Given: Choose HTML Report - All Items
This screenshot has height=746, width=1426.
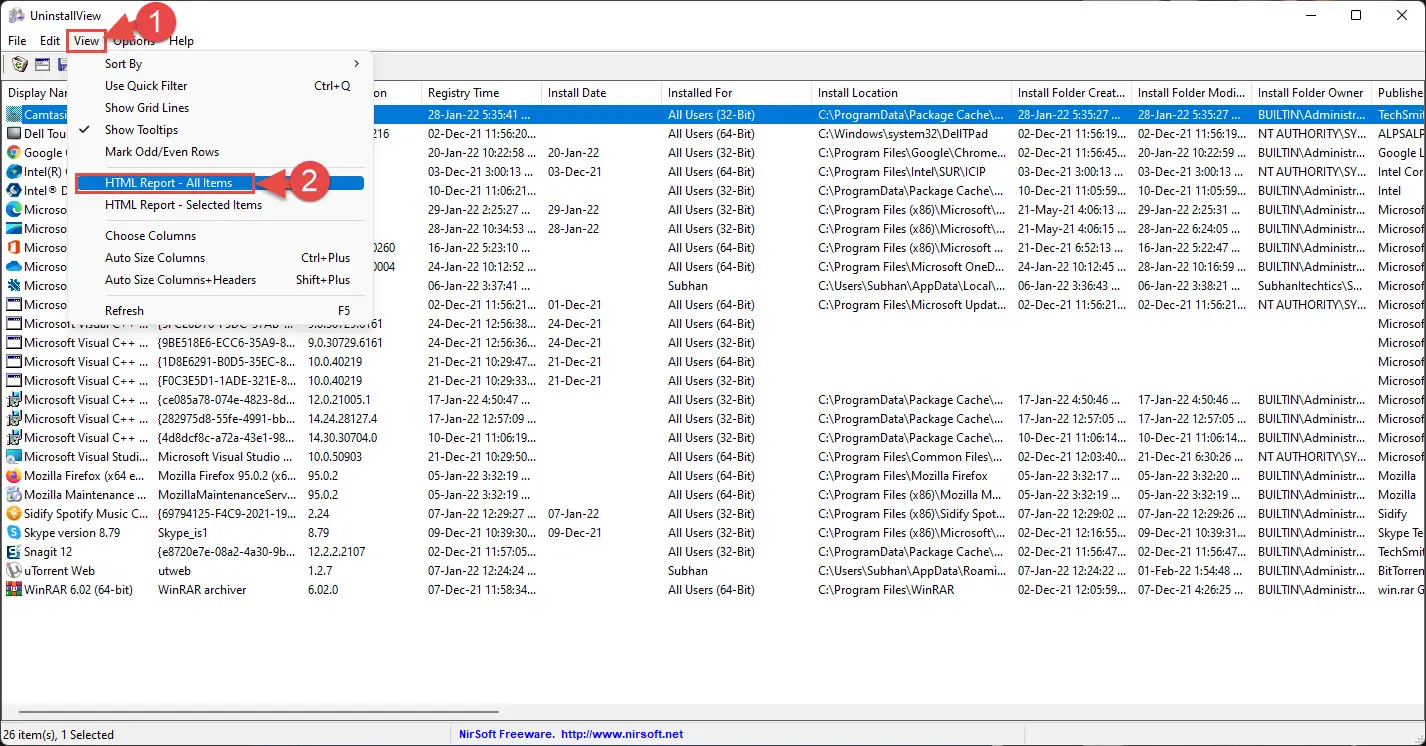Looking at the screenshot, I should pos(220,183).
